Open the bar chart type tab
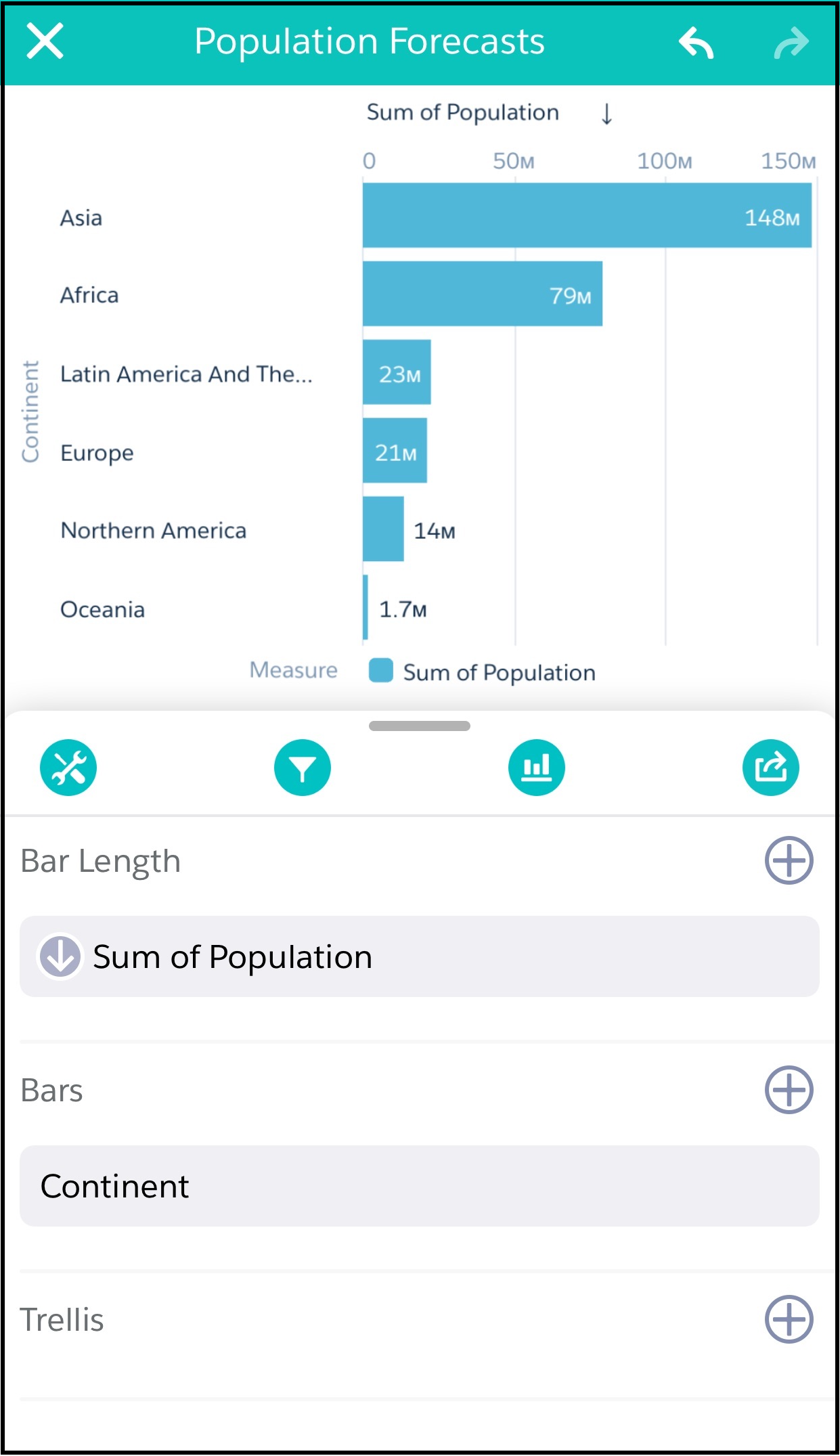 (537, 768)
